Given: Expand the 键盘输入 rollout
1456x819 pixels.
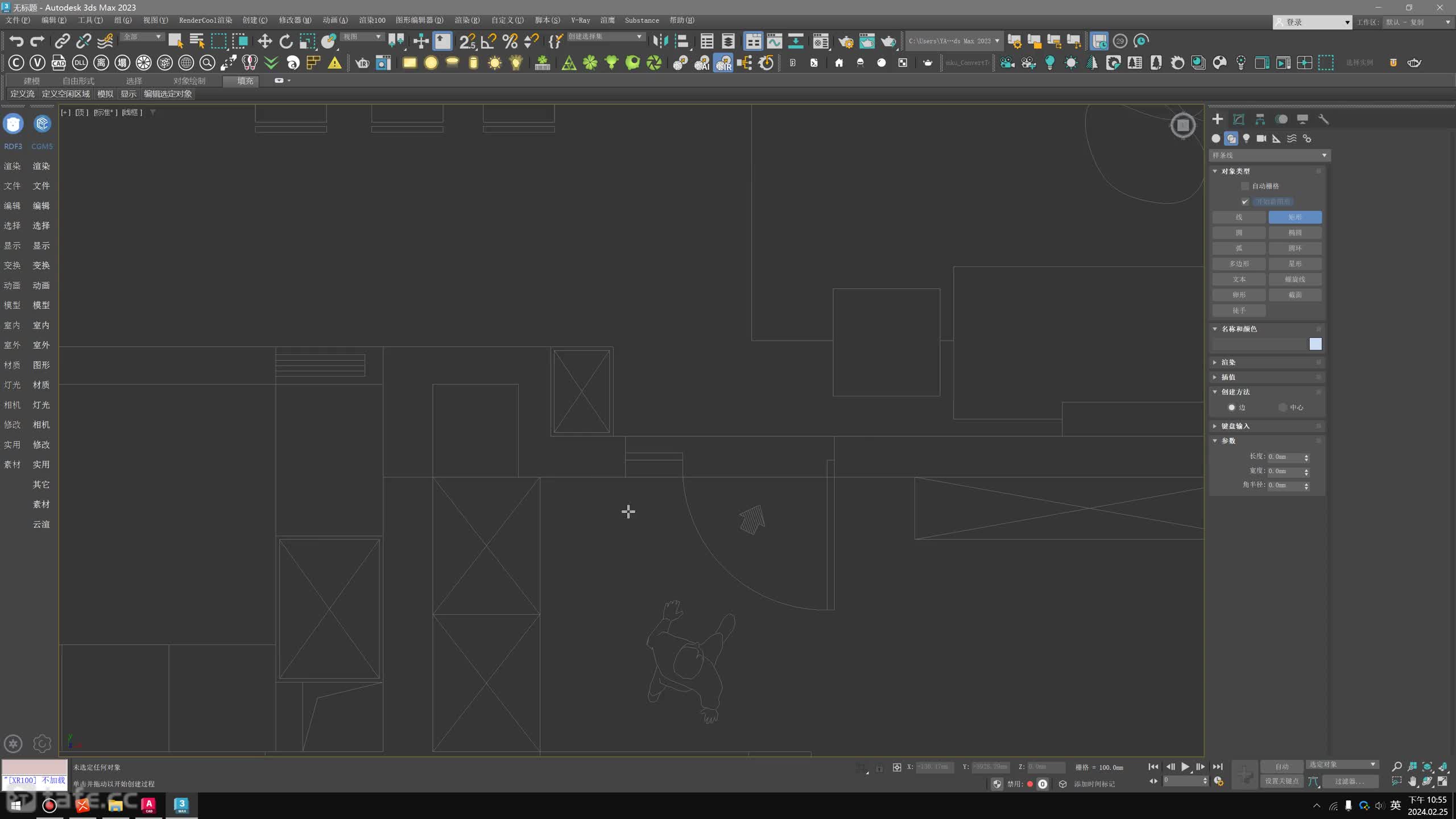Looking at the screenshot, I should click(1268, 426).
